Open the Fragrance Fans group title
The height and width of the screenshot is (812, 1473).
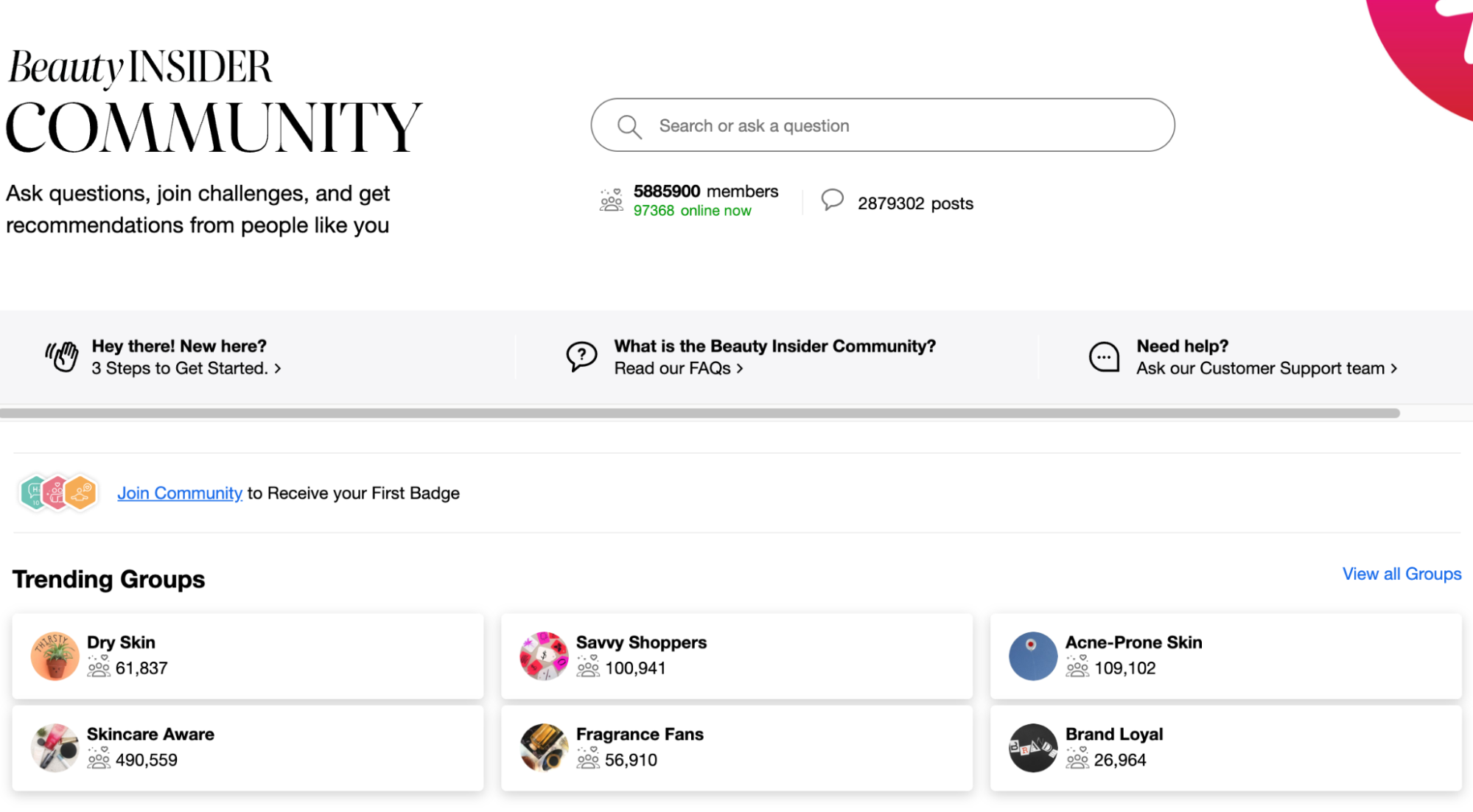coord(640,734)
